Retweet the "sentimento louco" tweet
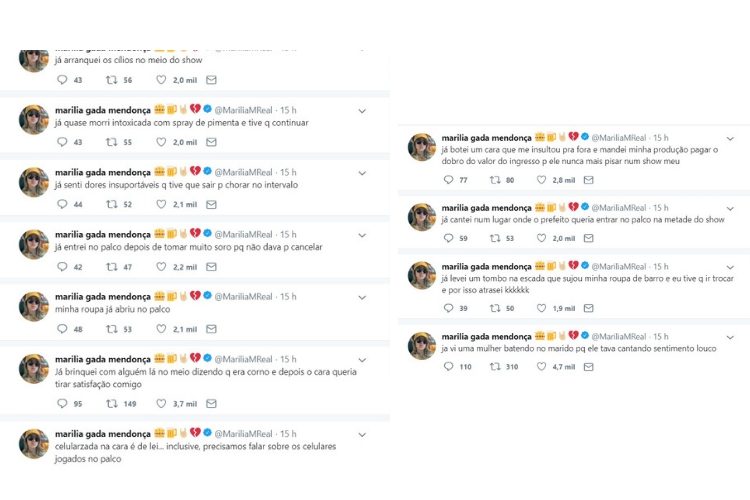 496,367
